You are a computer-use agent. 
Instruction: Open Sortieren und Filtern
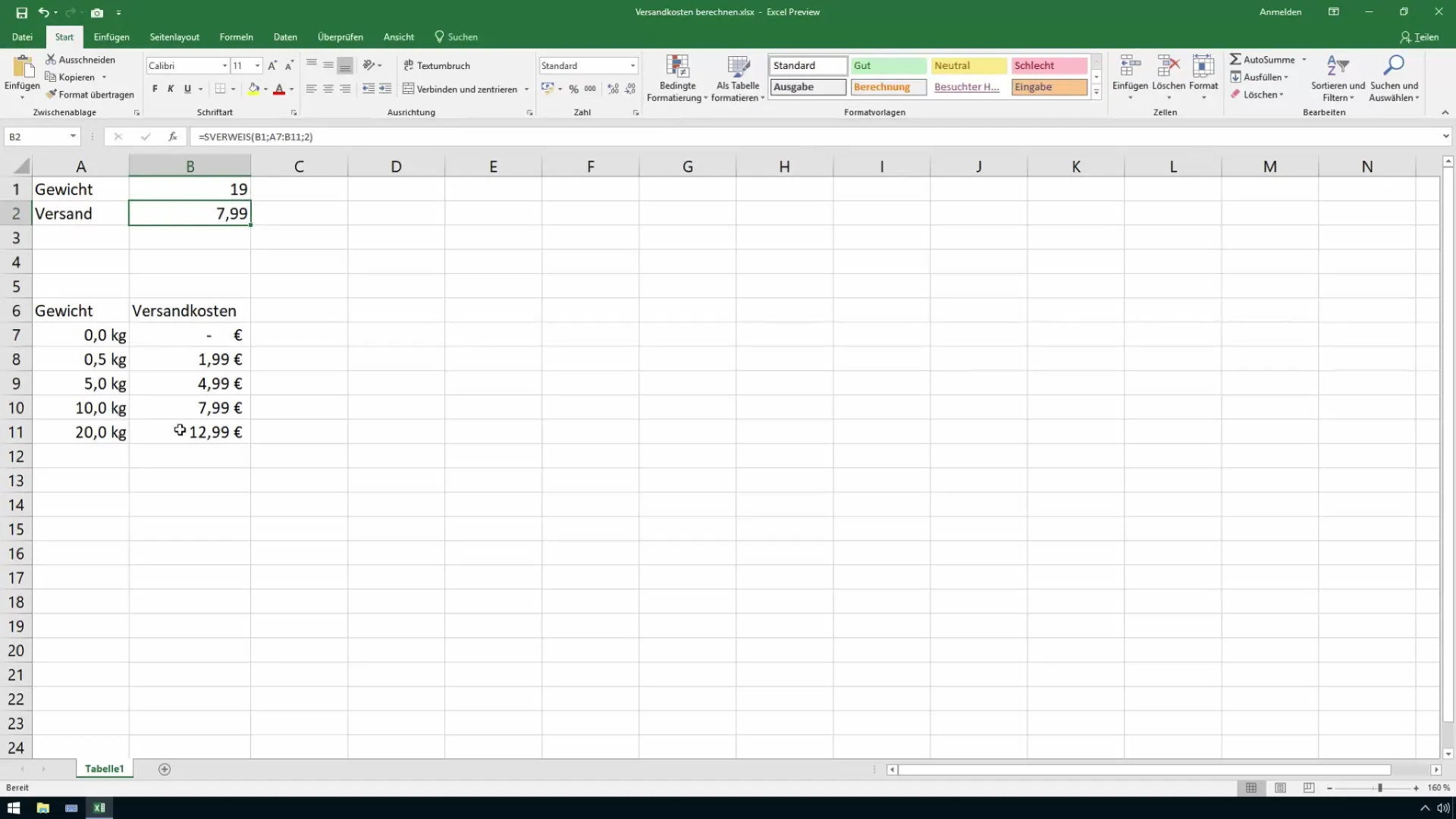pyautogui.click(x=1338, y=78)
